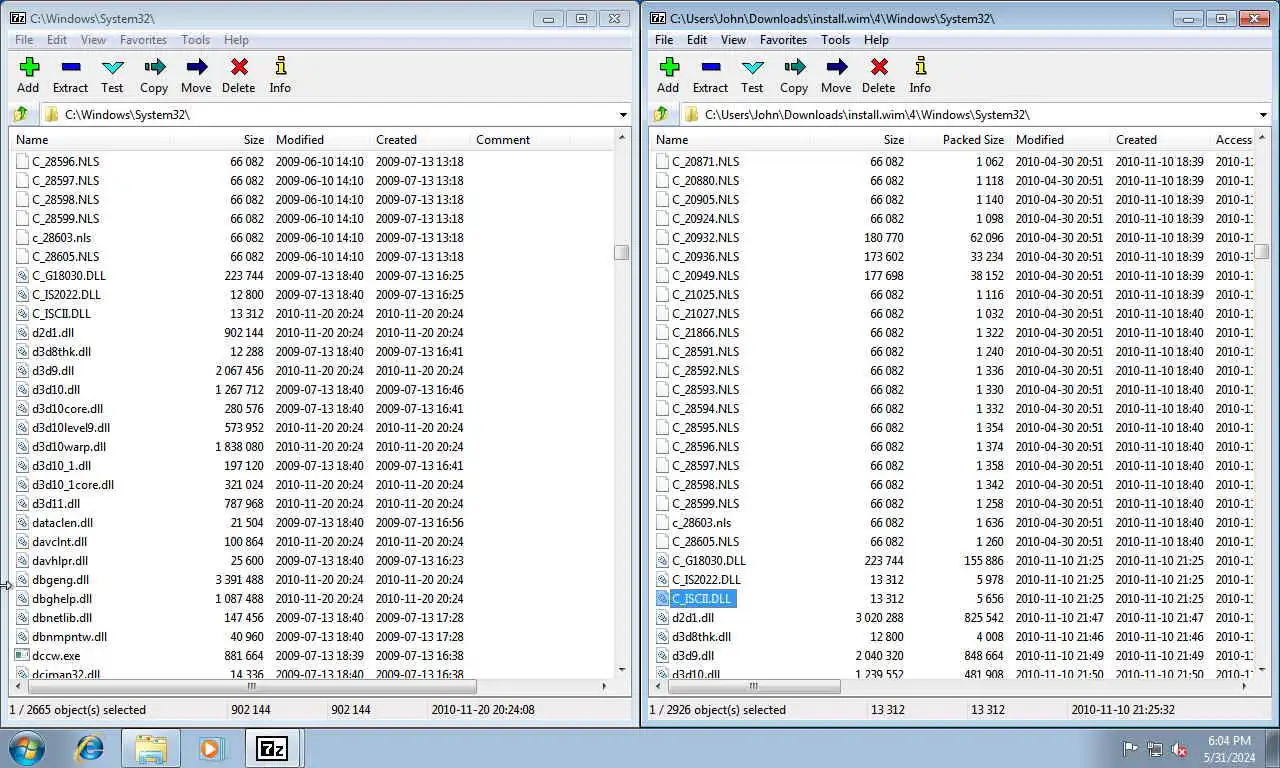Click install.wim window horizontal scrollbar thumb
The image size is (1280, 768).
pyautogui.click(x=753, y=686)
